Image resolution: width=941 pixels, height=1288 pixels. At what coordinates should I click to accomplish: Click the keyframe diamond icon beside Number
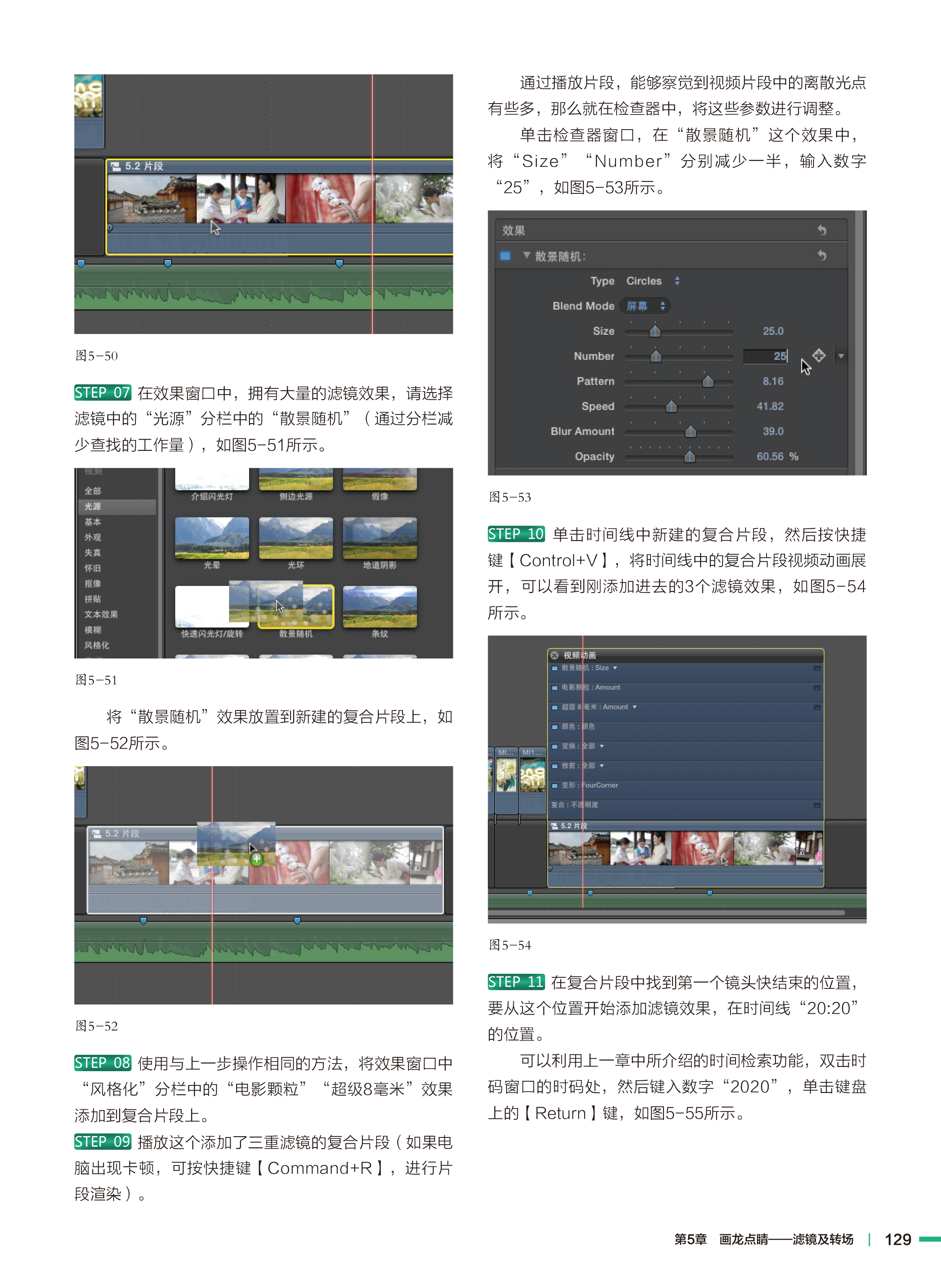819,356
